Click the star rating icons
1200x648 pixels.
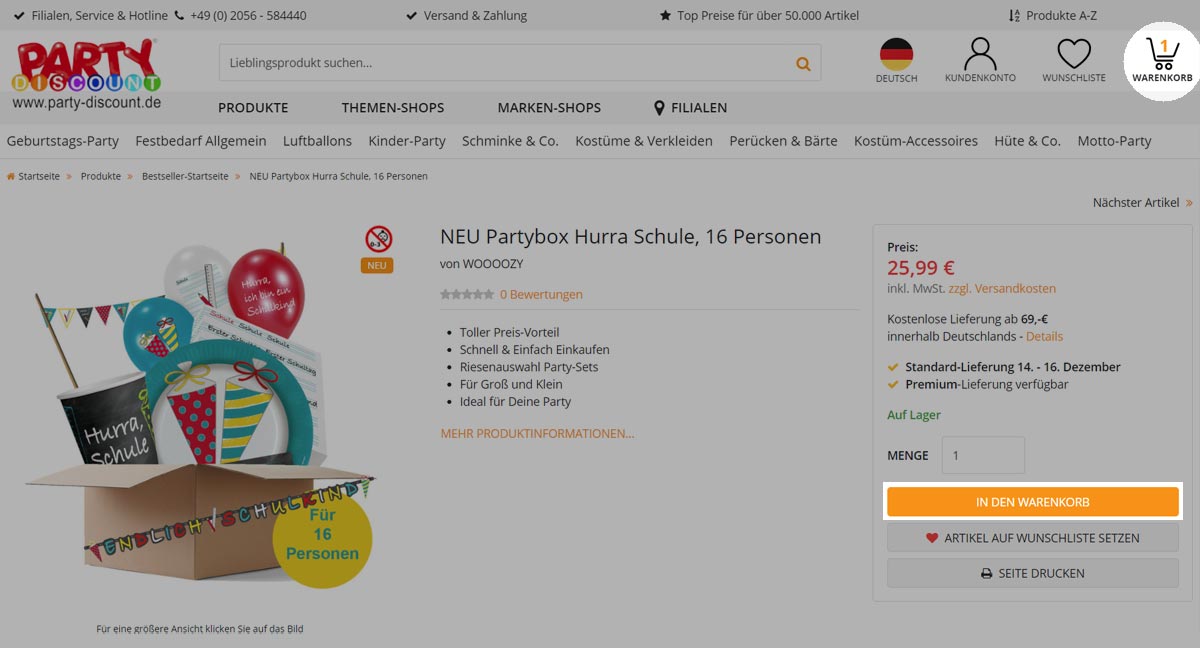click(467, 294)
